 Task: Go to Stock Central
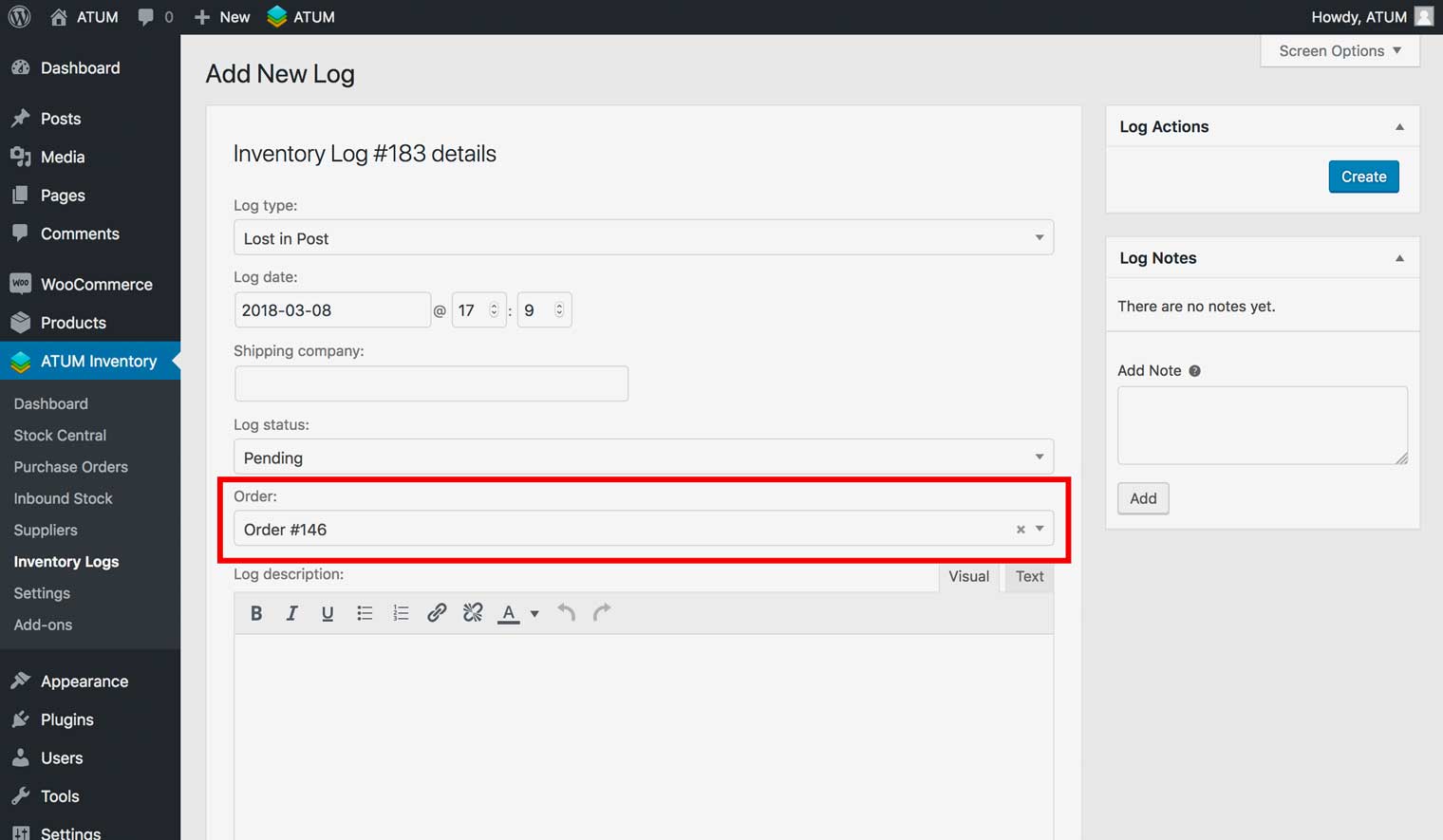(x=60, y=435)
